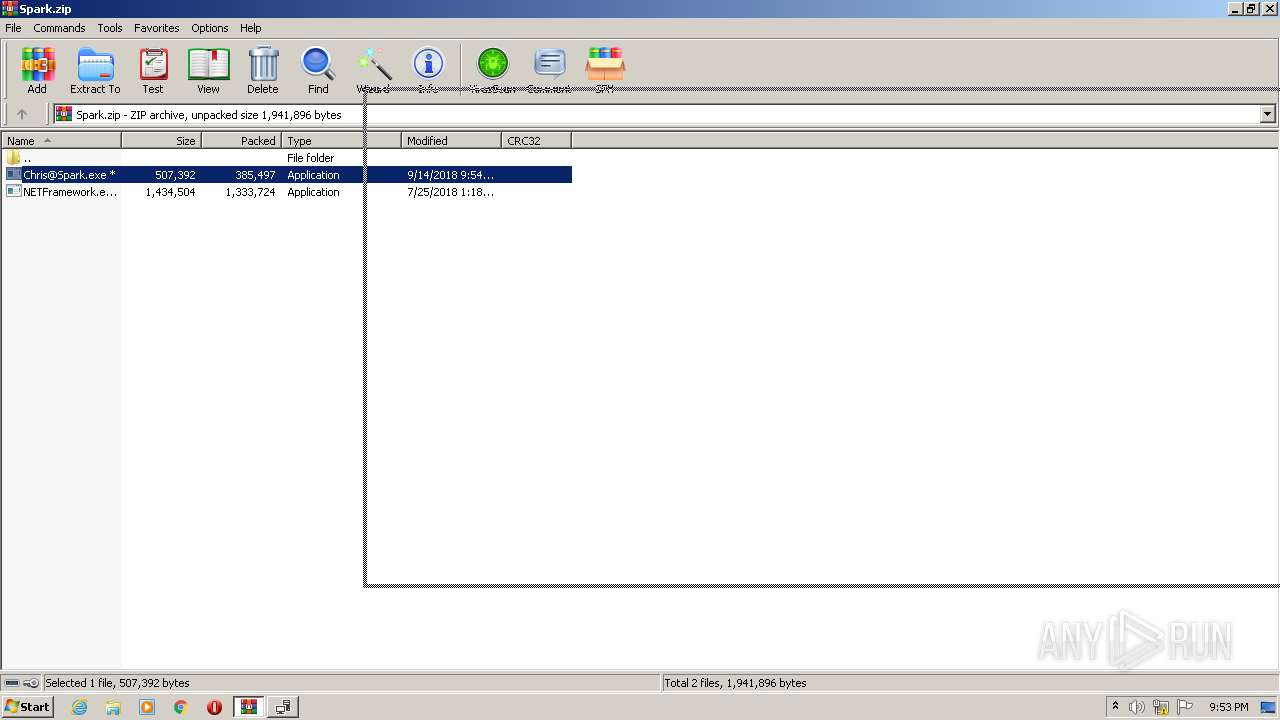Viewport: 1280px width, 720px height.
Task: Click "Total 2 files, 1,941,896 bytes" status text
Action: tap(735, 683)
